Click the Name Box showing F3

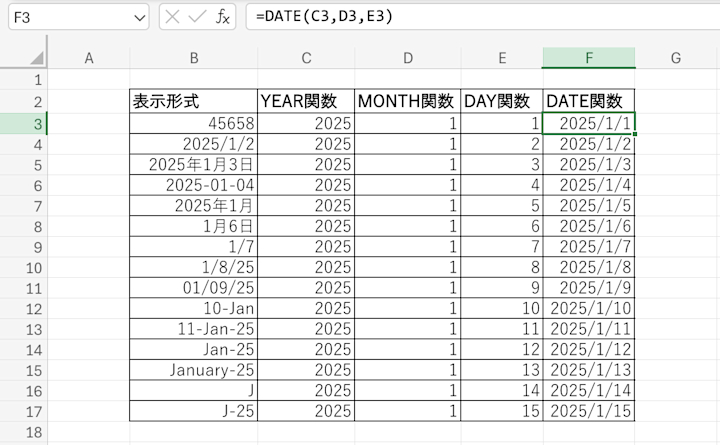click(79, 17)
